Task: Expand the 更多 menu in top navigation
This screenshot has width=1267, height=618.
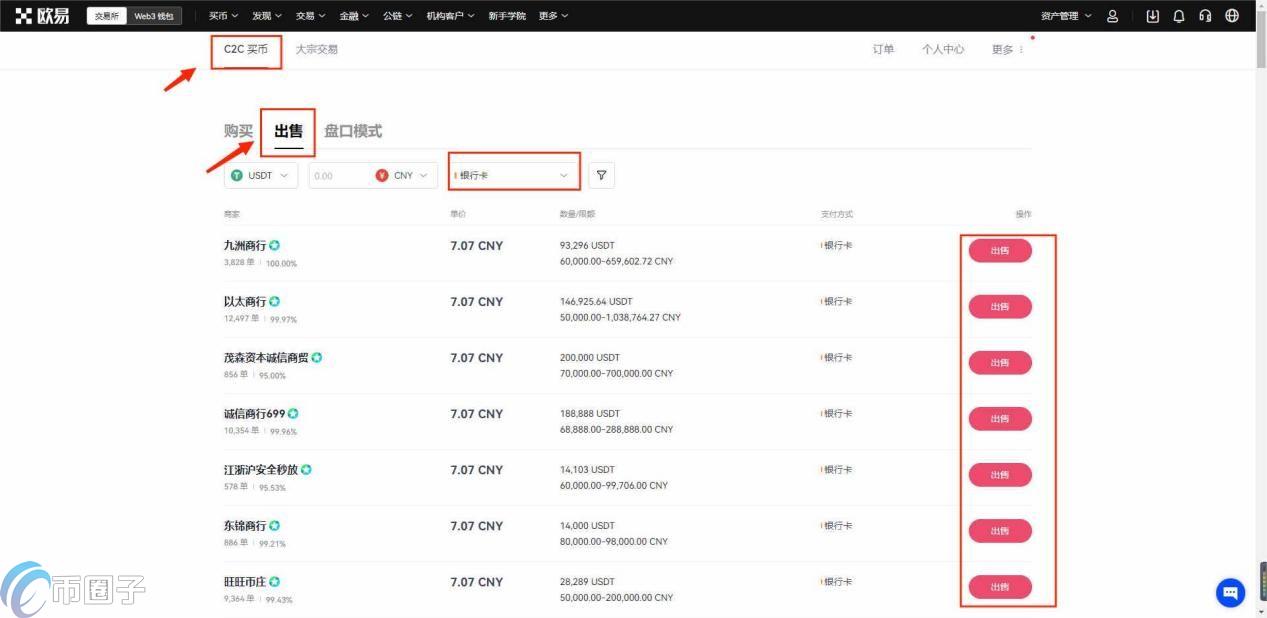Action: click(x=553, y=16)
